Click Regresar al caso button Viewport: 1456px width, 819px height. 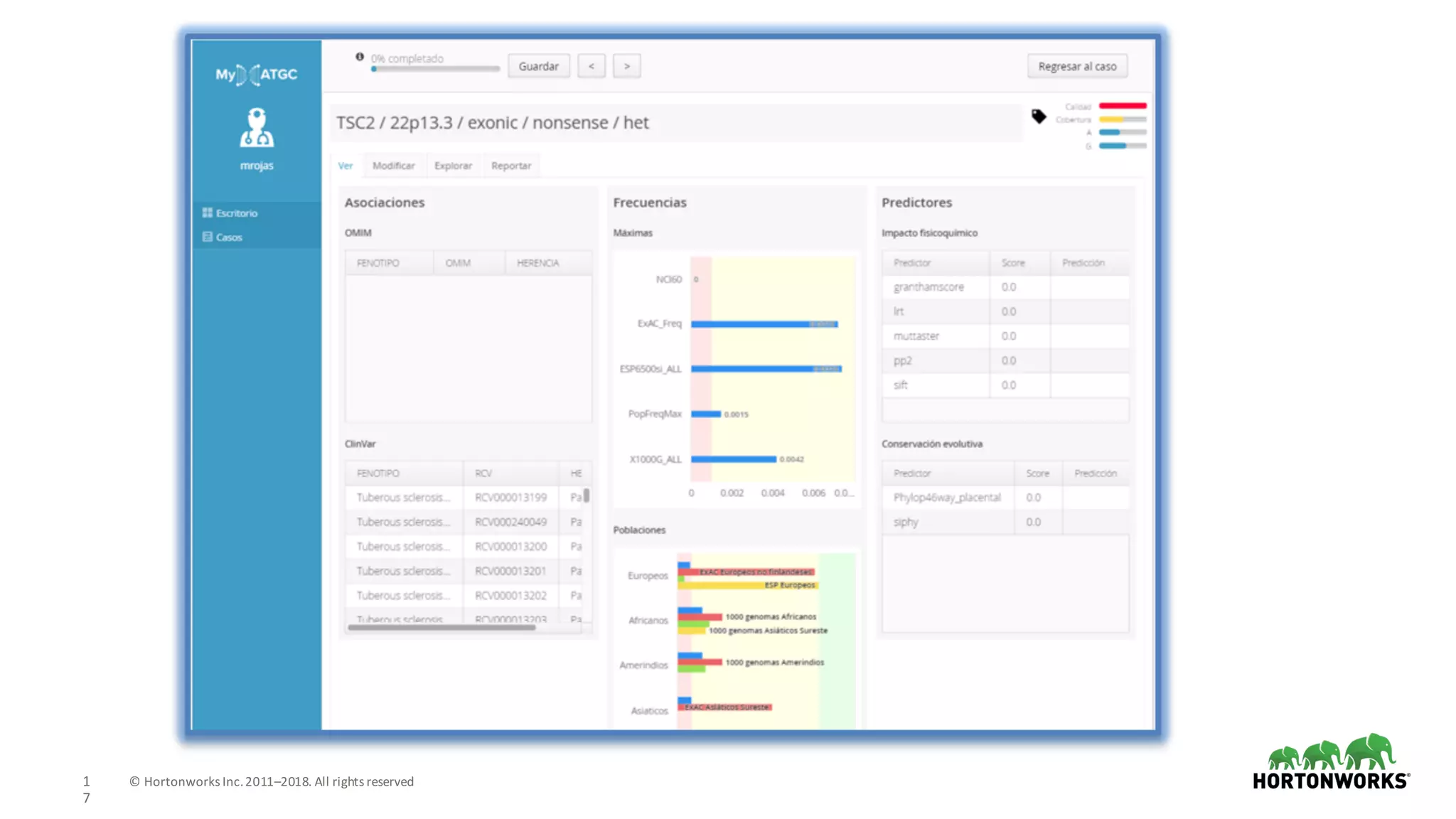click(x=1076, y=66)
